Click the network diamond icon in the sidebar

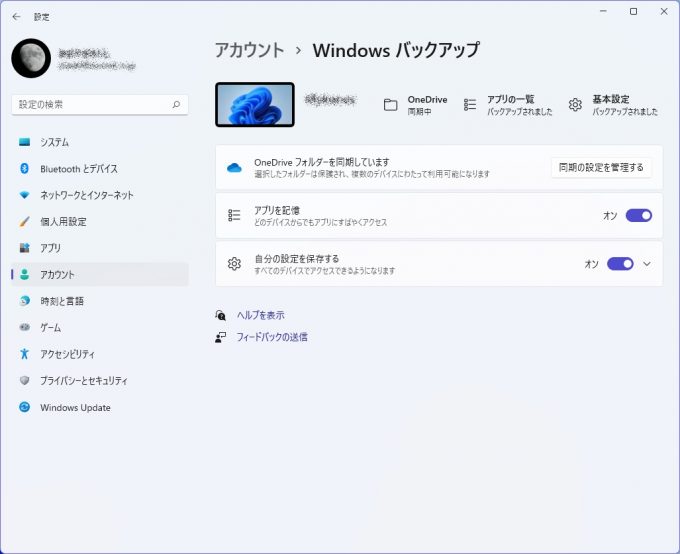25,195
